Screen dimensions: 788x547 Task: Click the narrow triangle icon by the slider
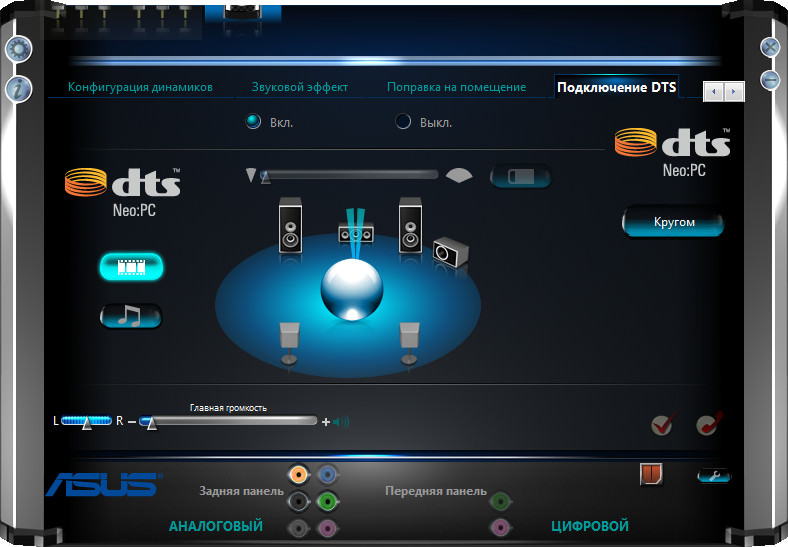tap(251, 175)
